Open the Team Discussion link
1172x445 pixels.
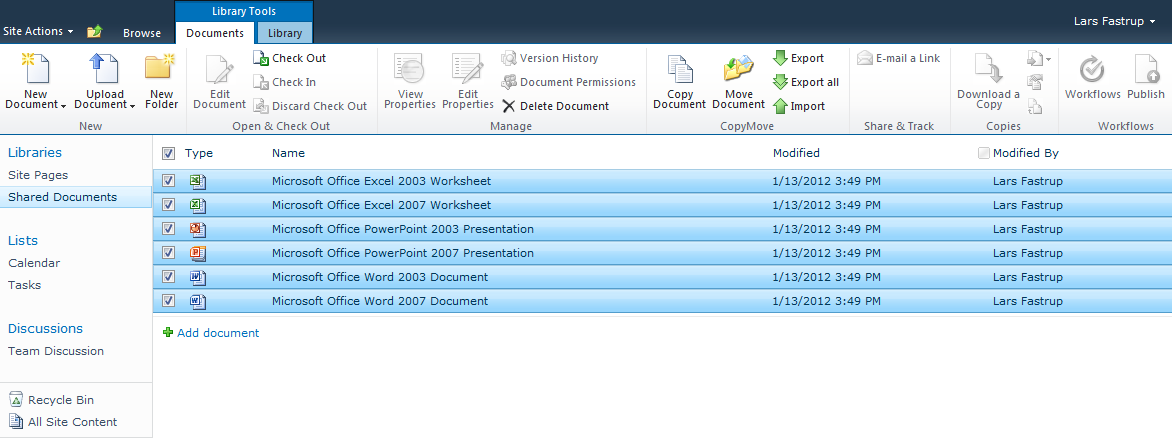coord(56,351)
